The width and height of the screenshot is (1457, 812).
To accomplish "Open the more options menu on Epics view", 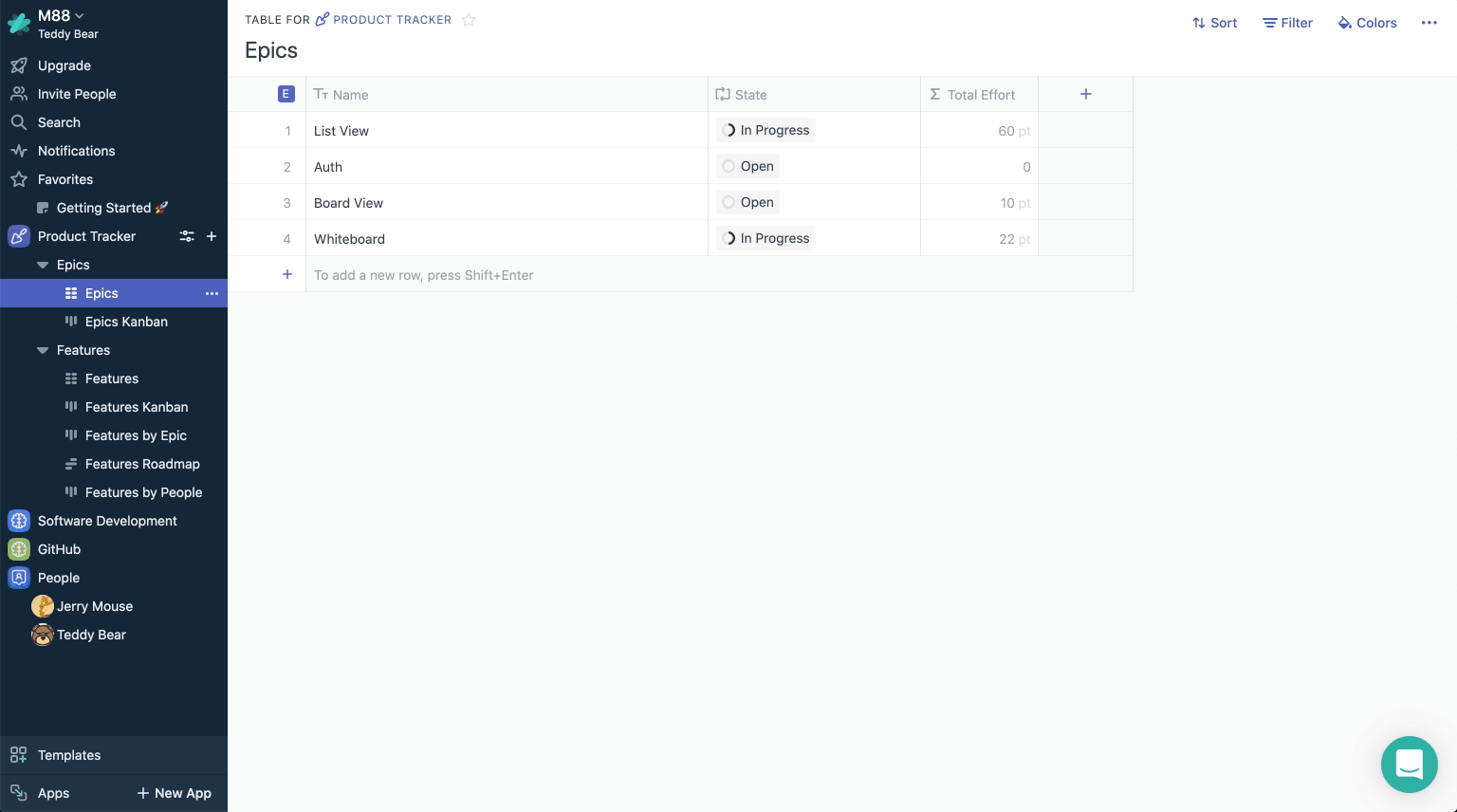I will [212, 293].
